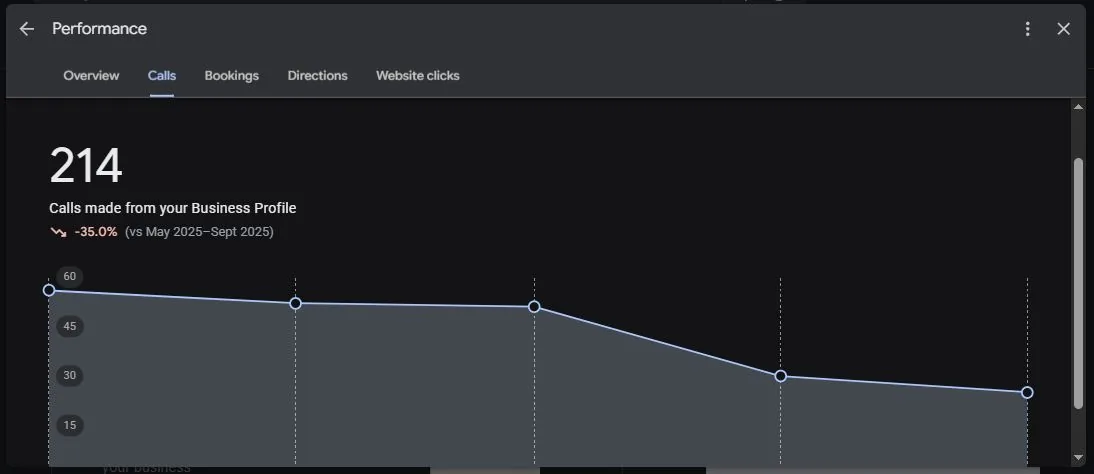Viewport: 1094px width, 474px height.
Task: Switch to the Website clicks tab
Action: click(x=418, y=75)
